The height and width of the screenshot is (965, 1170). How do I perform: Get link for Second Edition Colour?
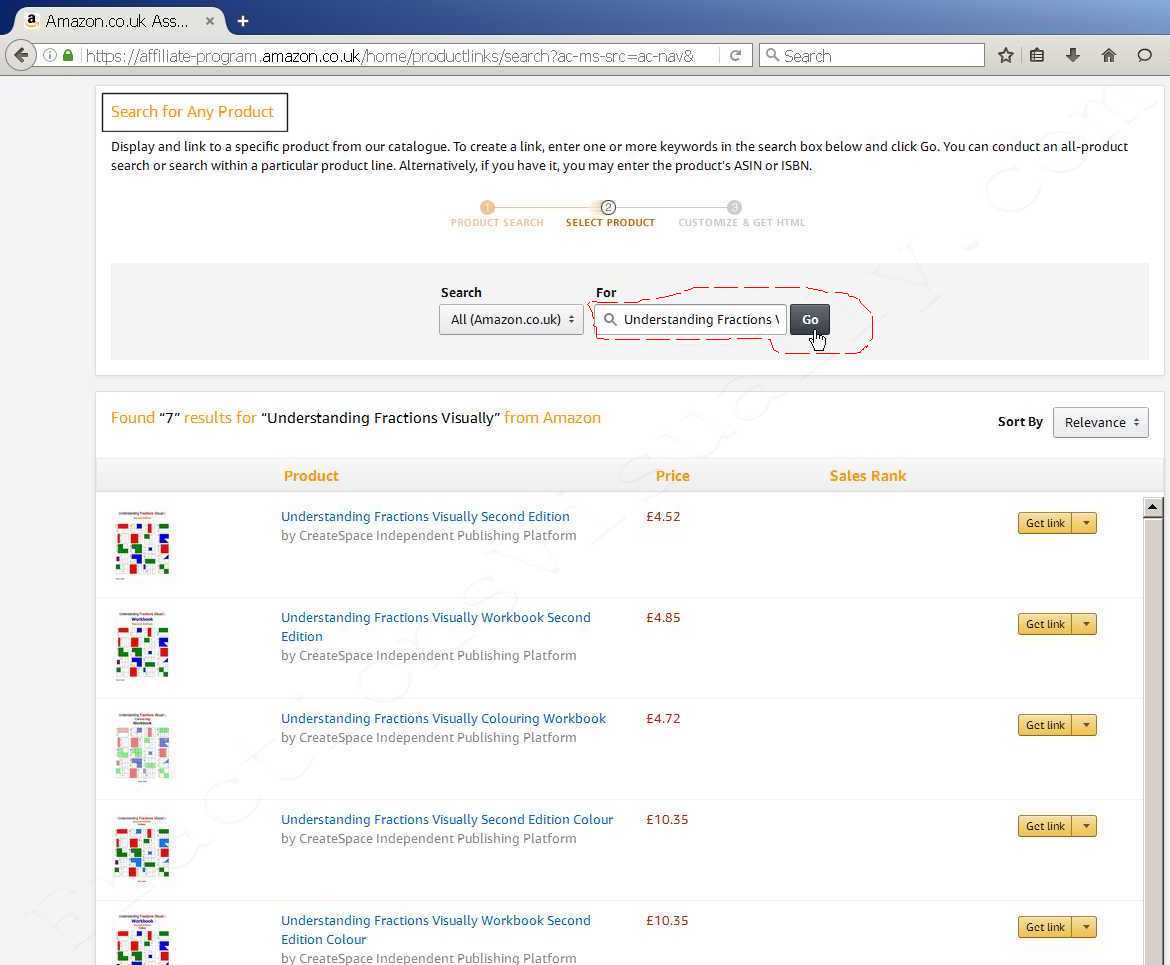tap(1045, 826)
